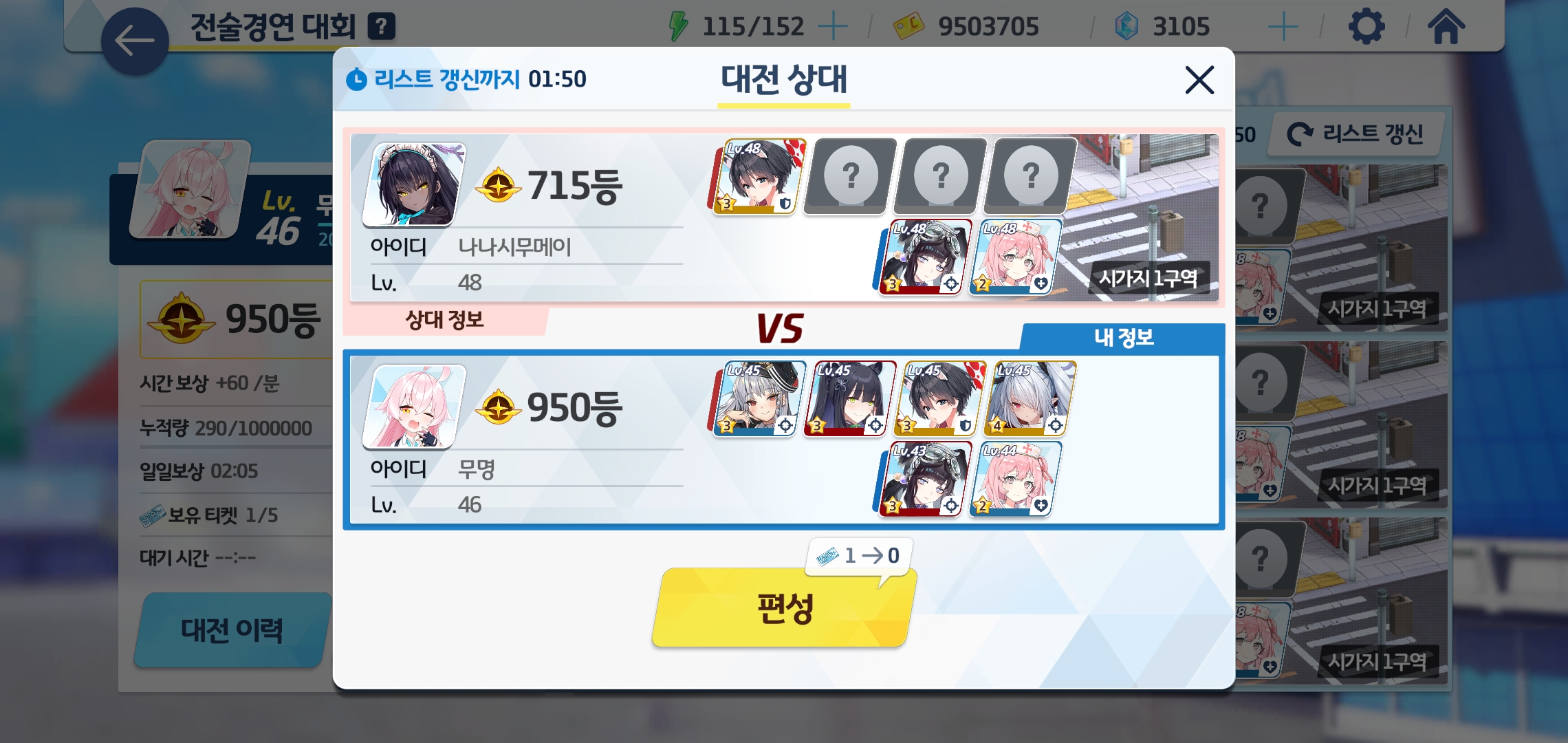Tap the credits currency icon
Image resolution: width=1568 pixels, height=743 pixels.
[908, 26]
